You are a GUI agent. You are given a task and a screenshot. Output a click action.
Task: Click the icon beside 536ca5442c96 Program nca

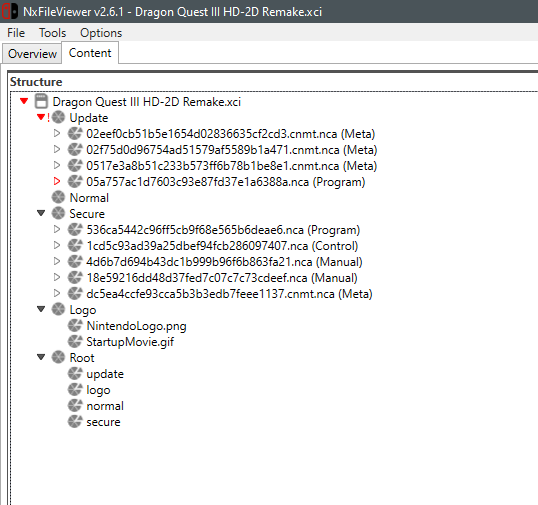[75, 230]
